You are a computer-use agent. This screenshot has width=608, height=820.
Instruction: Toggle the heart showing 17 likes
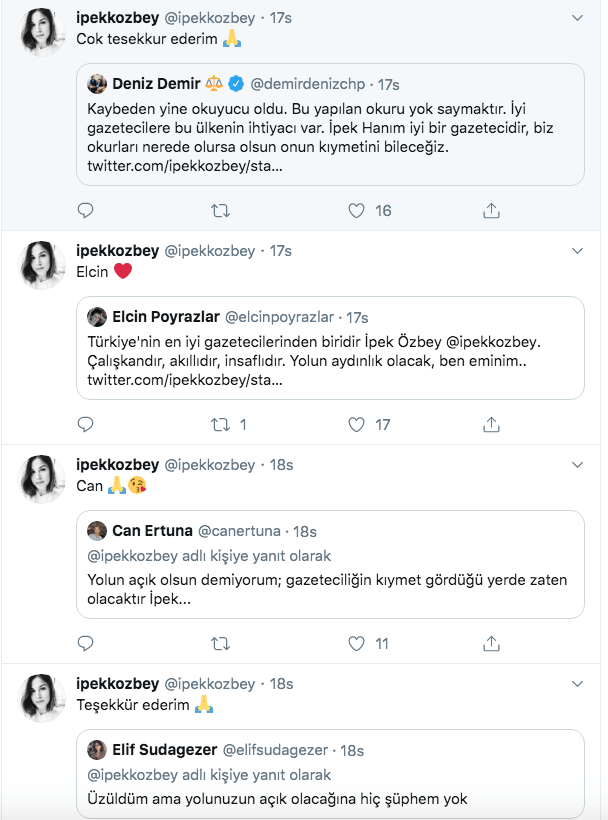pos(355,424)
